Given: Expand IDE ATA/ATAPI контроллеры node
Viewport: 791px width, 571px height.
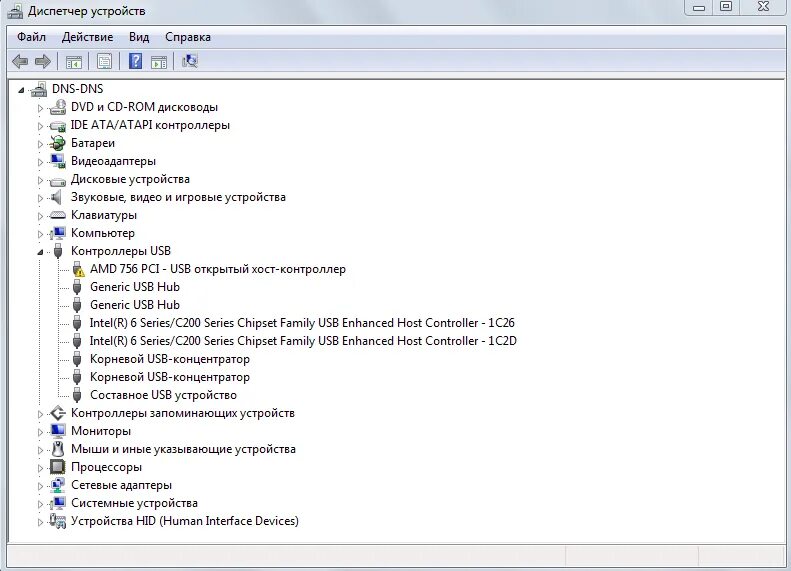Looking at the screenshot, I should tap(40, 126).
